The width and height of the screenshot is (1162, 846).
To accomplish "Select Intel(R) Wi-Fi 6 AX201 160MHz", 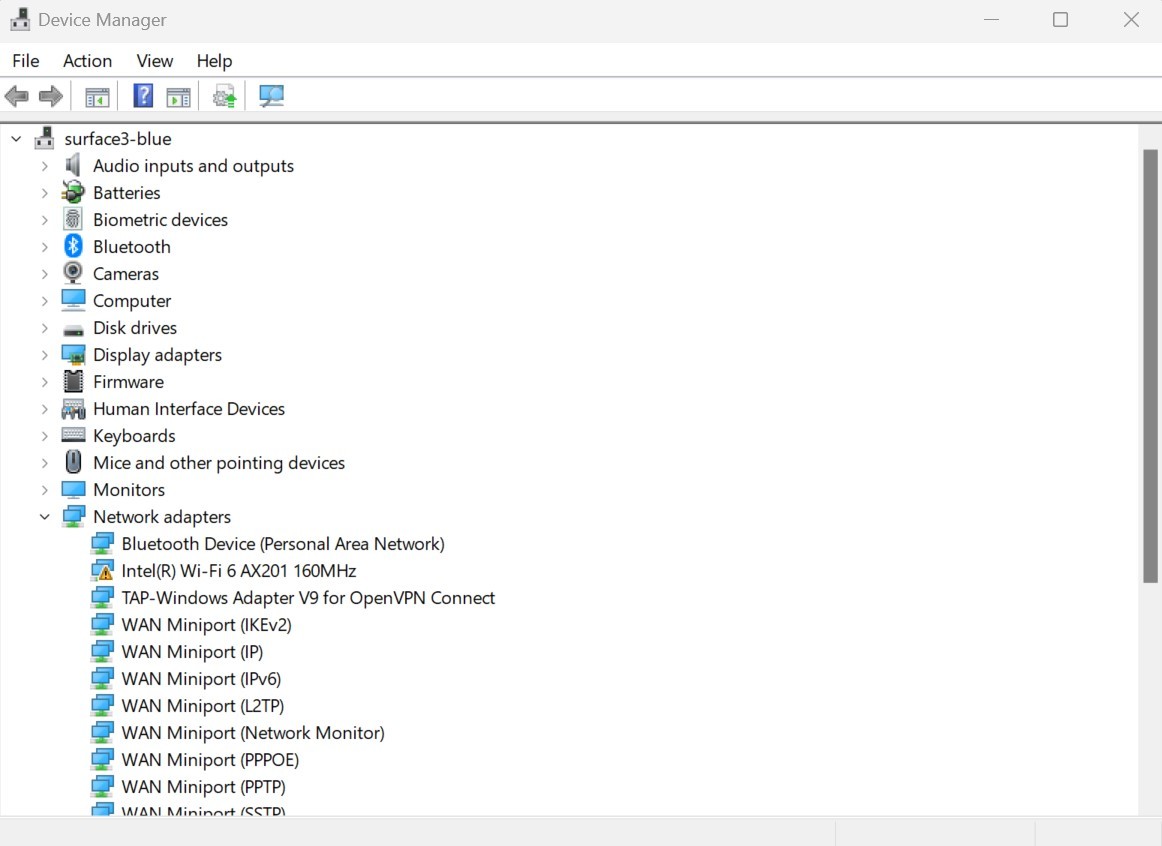I will (239, 570).
